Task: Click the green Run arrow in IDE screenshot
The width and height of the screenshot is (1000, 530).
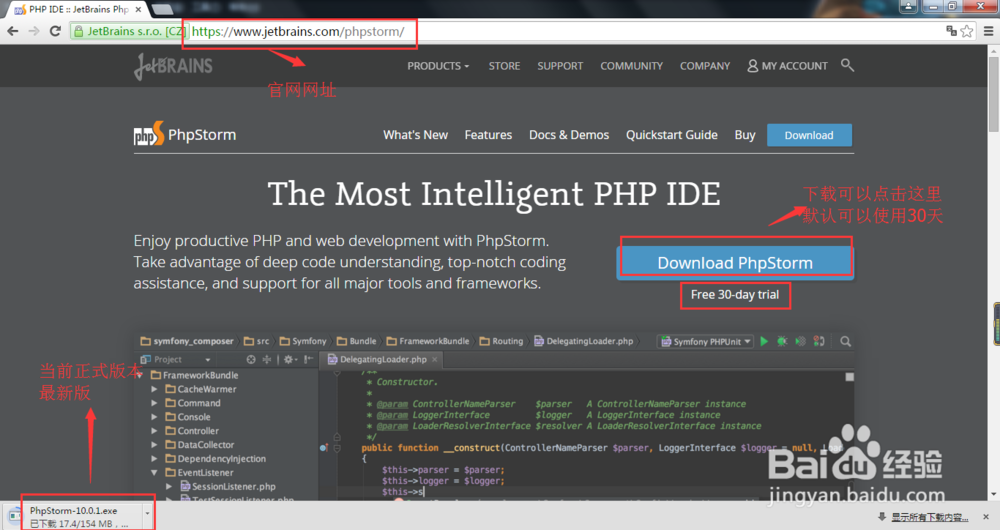Action: (764, 341)
